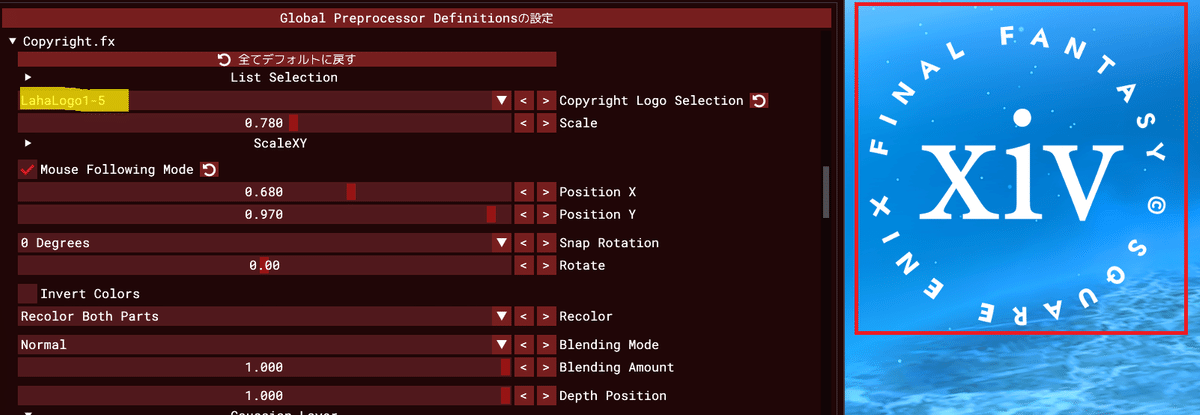Click the 全てデフォルトに戻す reset button

[286, 60]
